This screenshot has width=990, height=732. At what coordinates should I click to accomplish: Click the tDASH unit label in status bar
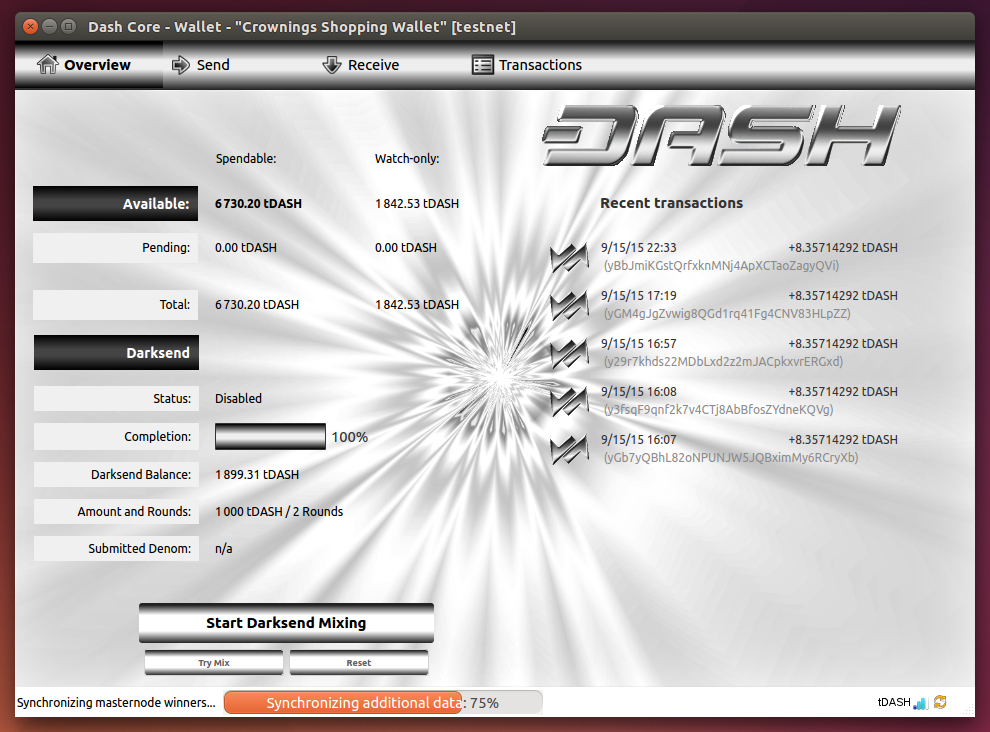pyautogui.click(x=894, y=702)
